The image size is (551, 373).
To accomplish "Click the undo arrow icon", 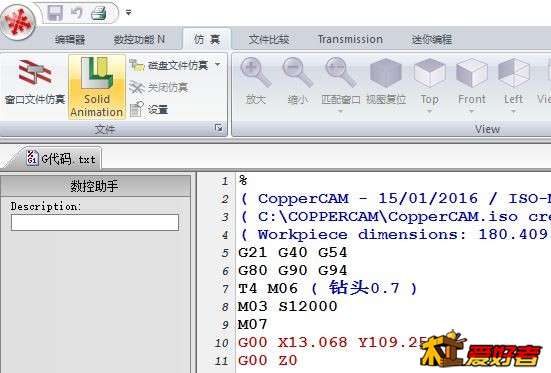I will point(77,13).
